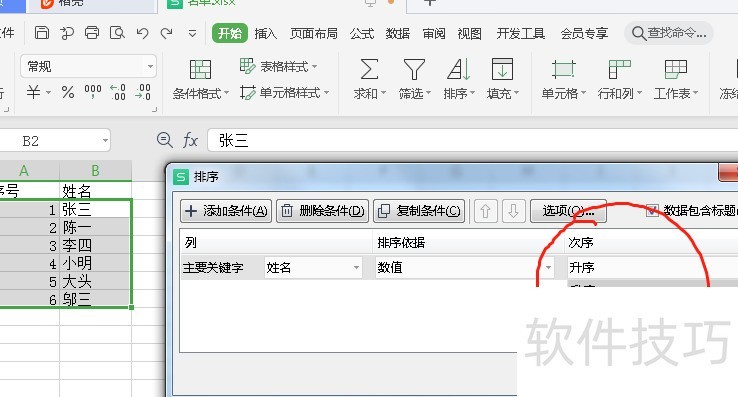
Task: Open the 数据 tab
Action: (398, 33)
